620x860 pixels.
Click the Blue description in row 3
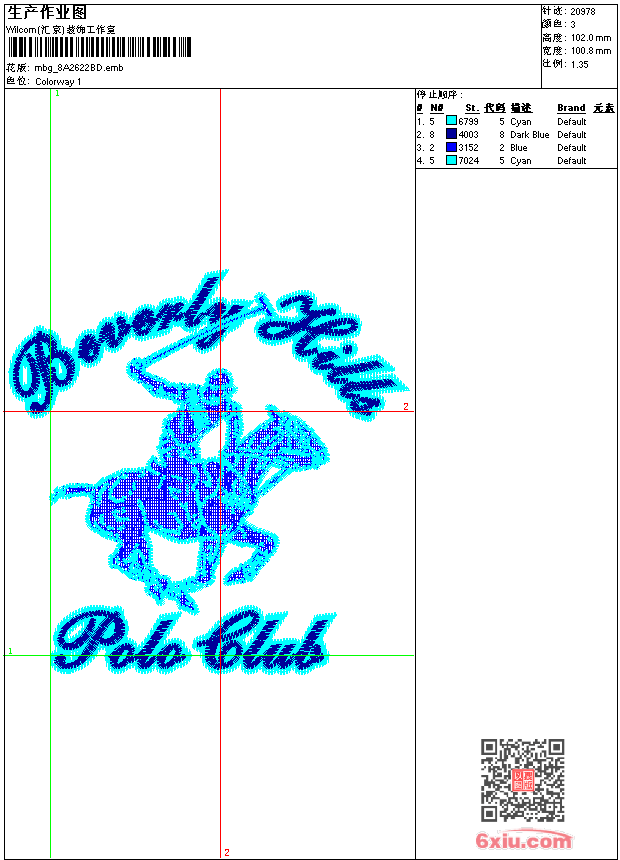(x=518, y=148)
